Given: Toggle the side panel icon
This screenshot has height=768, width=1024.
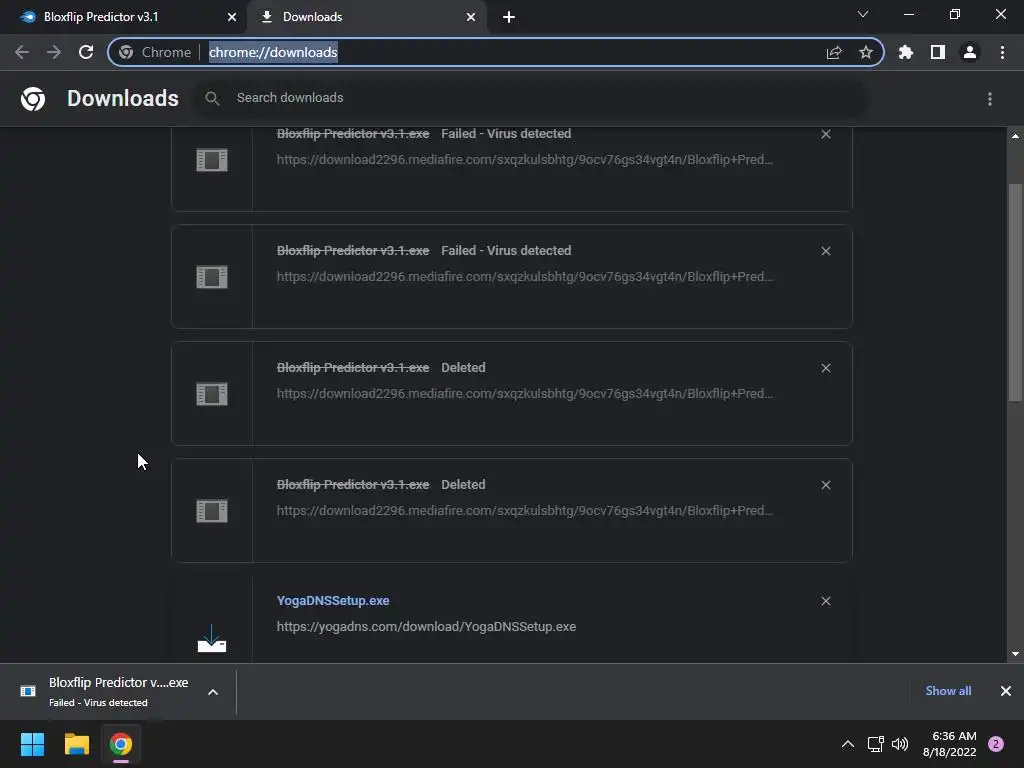Looking at the screenshot, I should click(x=938, y=52).
